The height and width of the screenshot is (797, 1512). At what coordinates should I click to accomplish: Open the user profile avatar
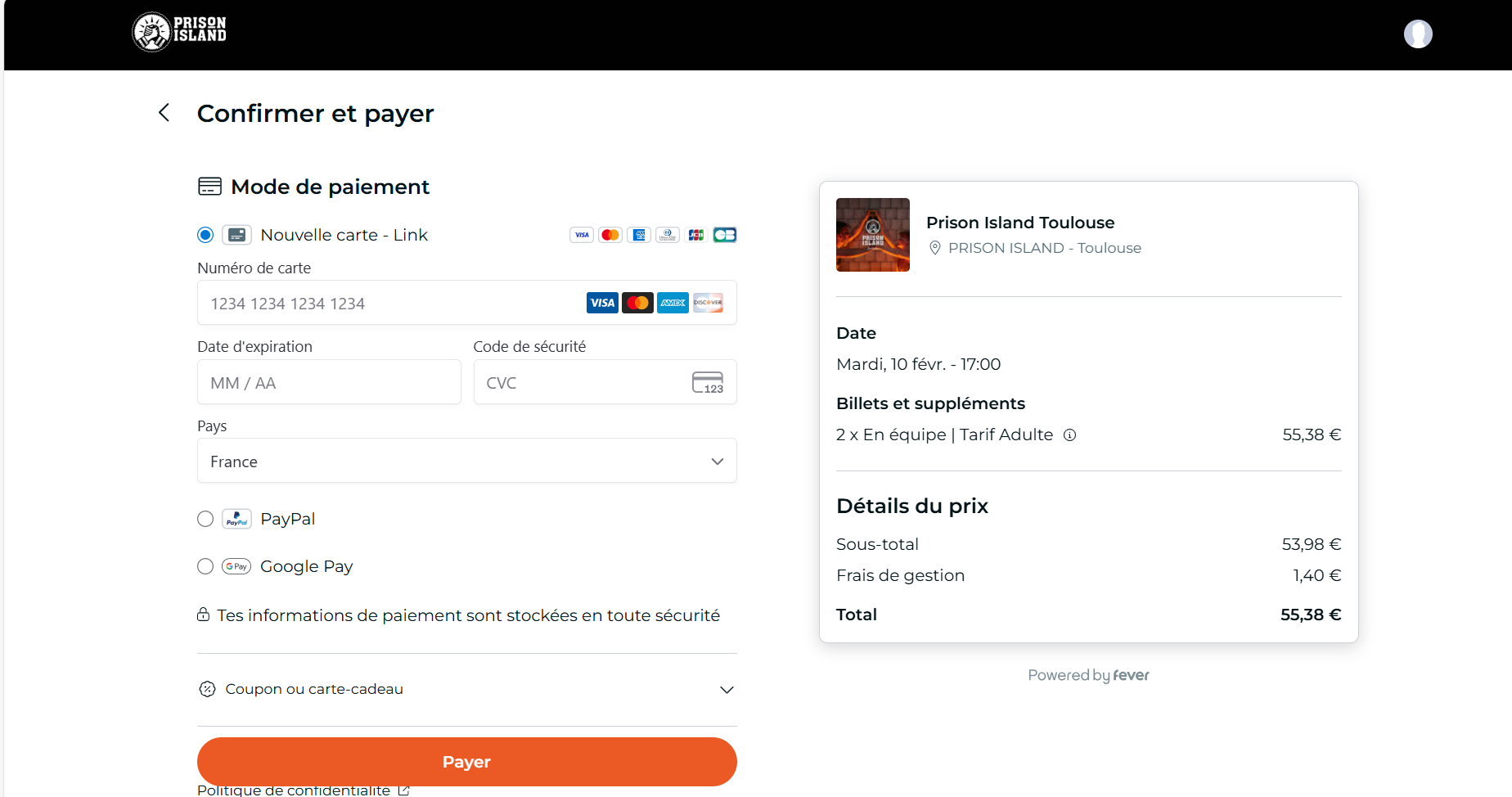(1418, 34)
